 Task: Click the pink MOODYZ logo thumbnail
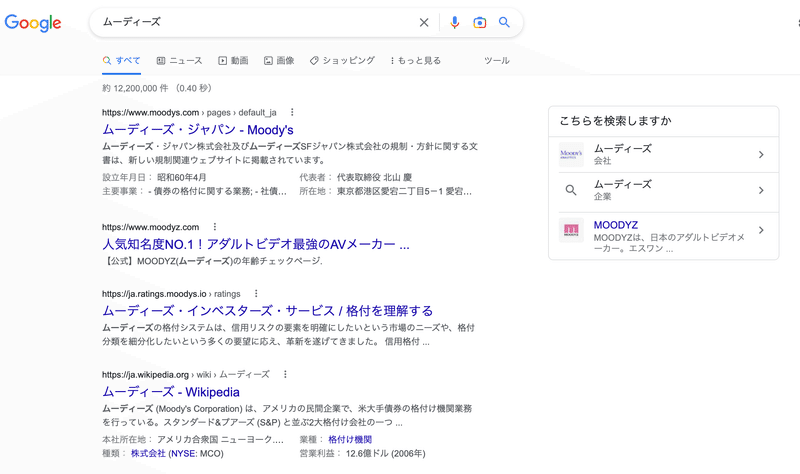(571, 230)
